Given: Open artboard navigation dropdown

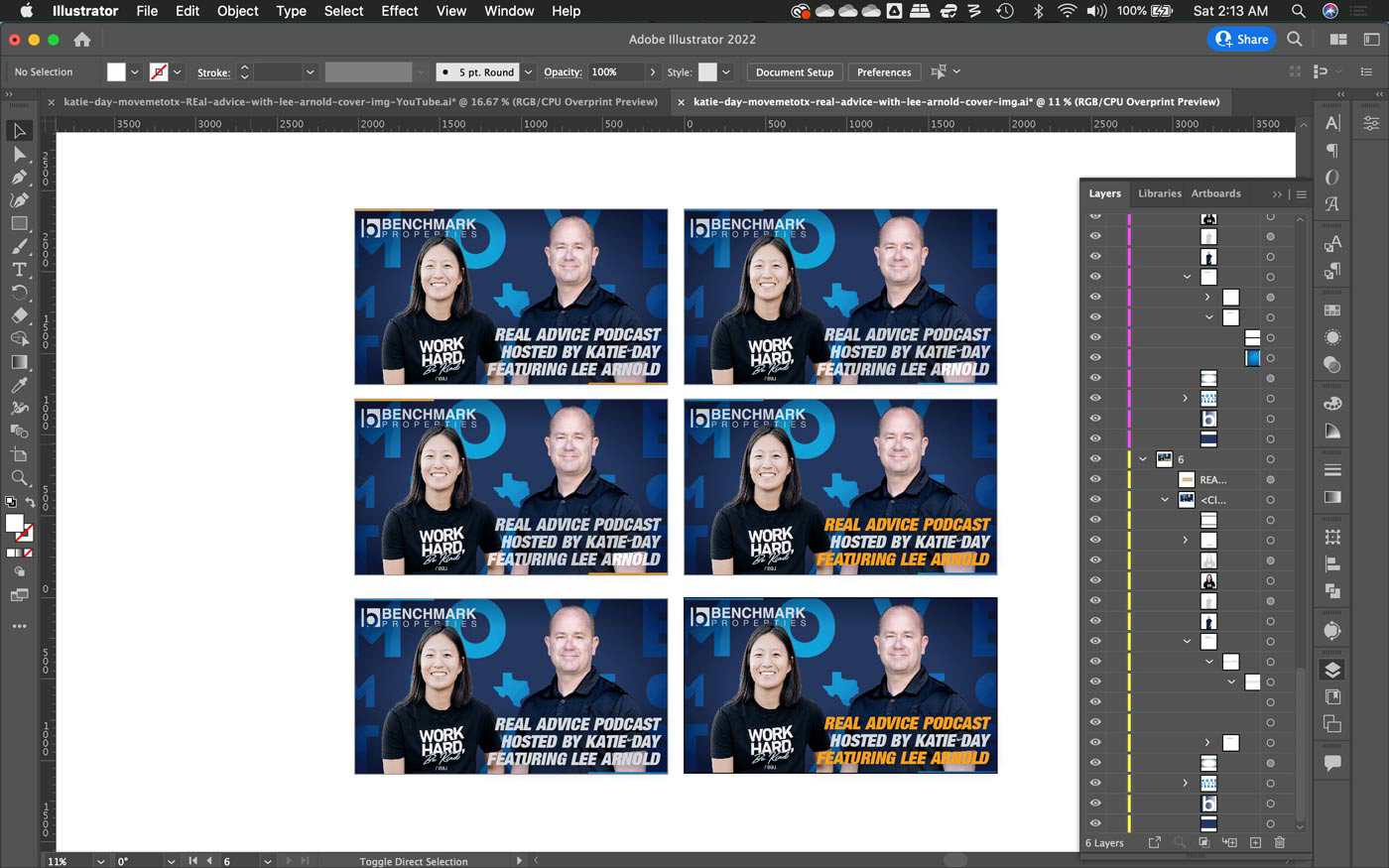Looking at the screenshot, I should pos(268,861).
